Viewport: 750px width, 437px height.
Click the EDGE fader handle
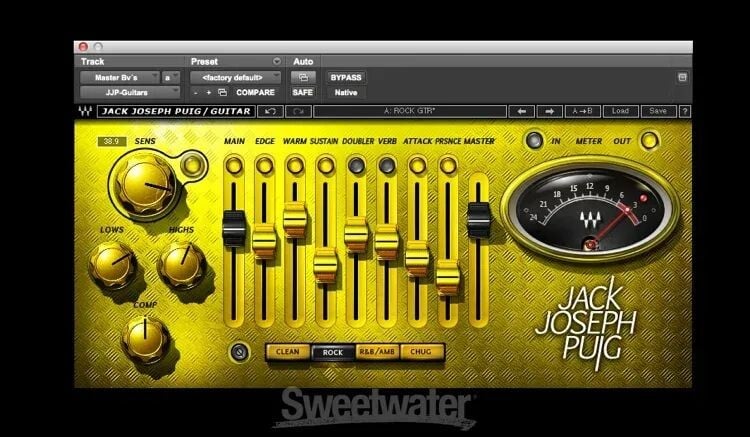tap(265, 241)
